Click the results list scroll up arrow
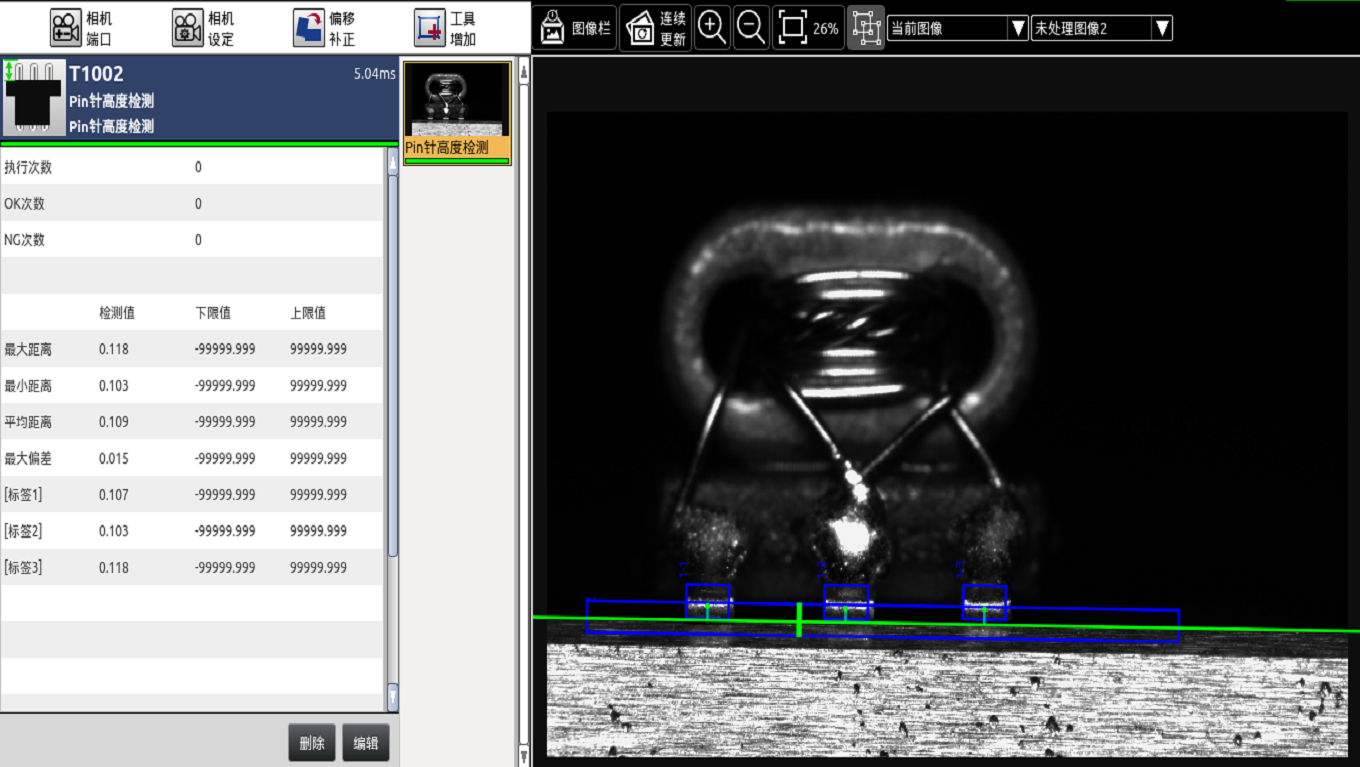The width and height of the screenshot is (1360, 767). [393, 161]
